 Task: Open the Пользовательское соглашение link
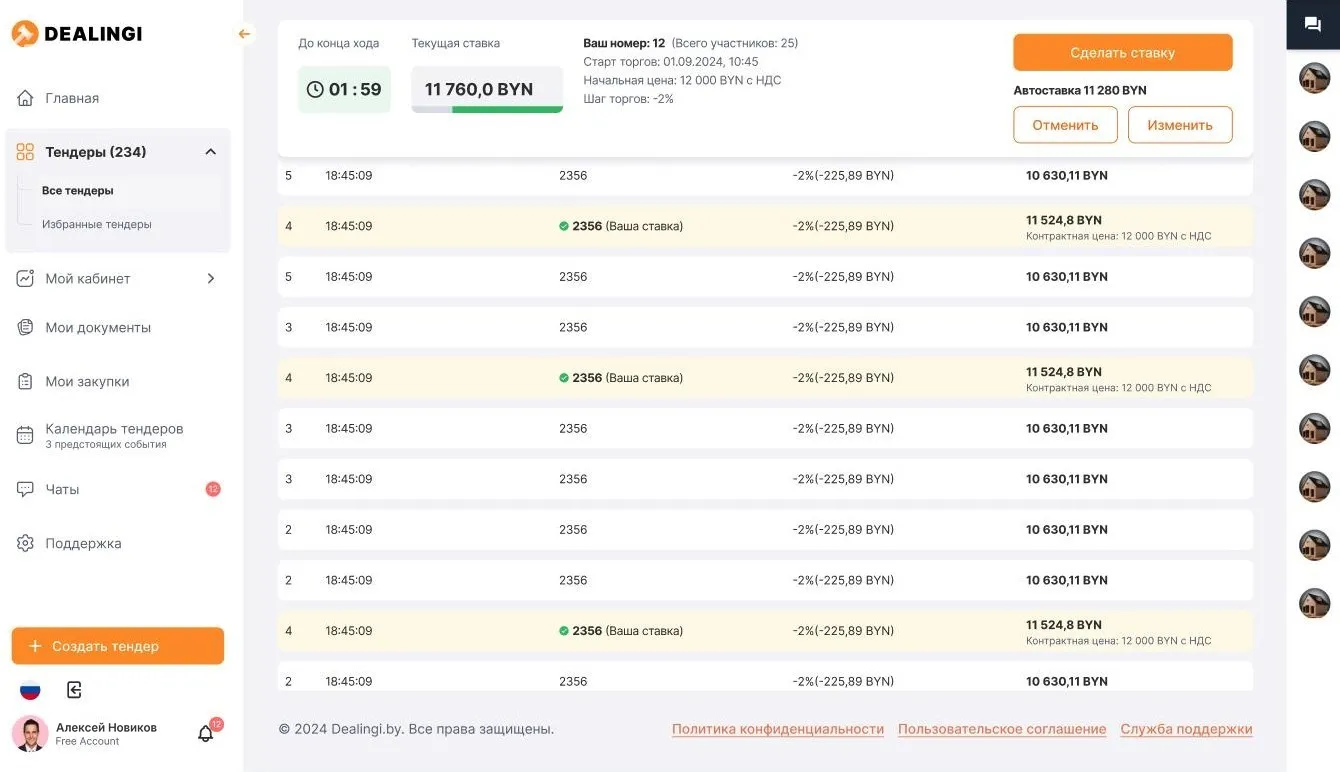(x=1002, y=729)
